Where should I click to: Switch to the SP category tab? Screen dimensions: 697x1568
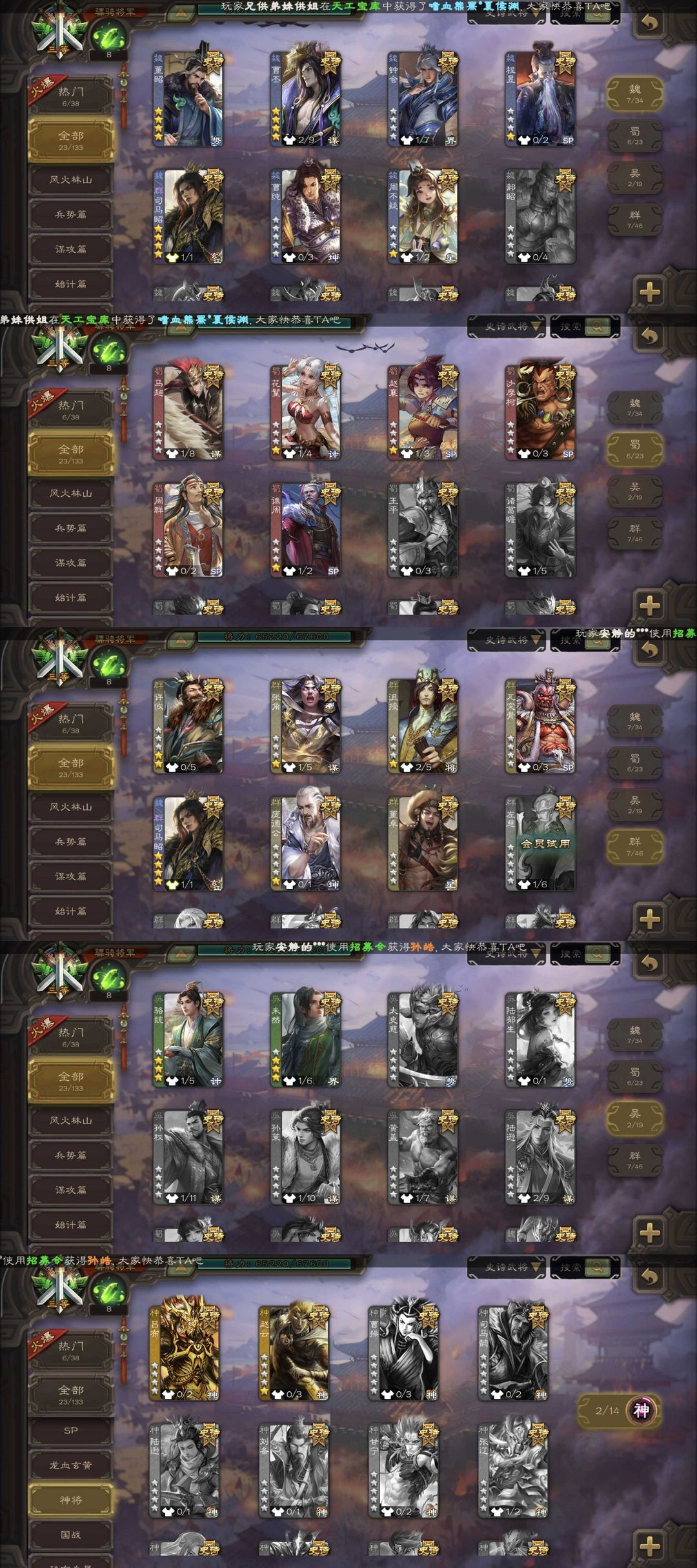71,1431
